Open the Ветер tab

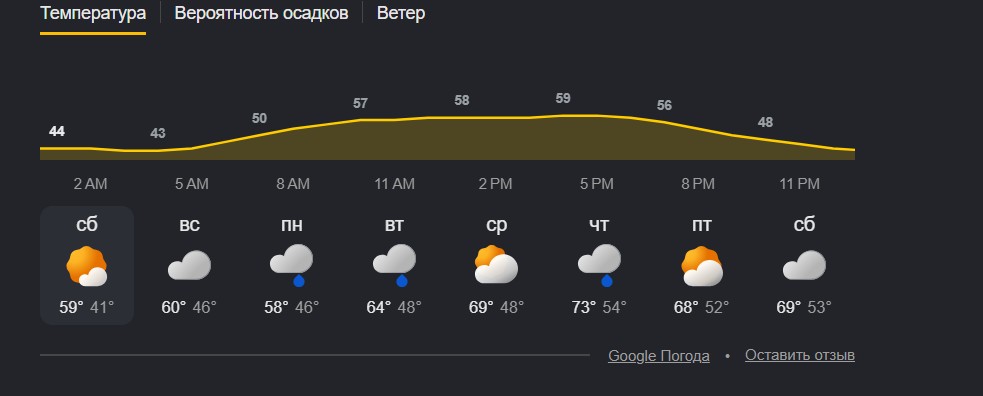pyautogui.click(x=401, y=13)
